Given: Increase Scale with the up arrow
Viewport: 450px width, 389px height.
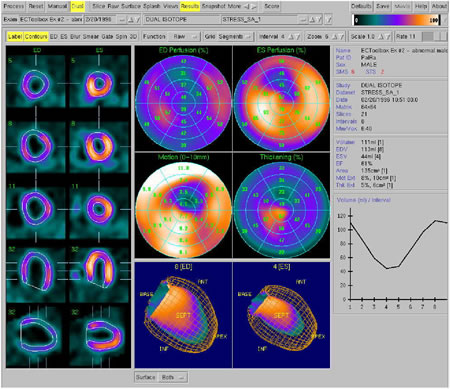Looking at the screenshot, I should pos(382,37).
